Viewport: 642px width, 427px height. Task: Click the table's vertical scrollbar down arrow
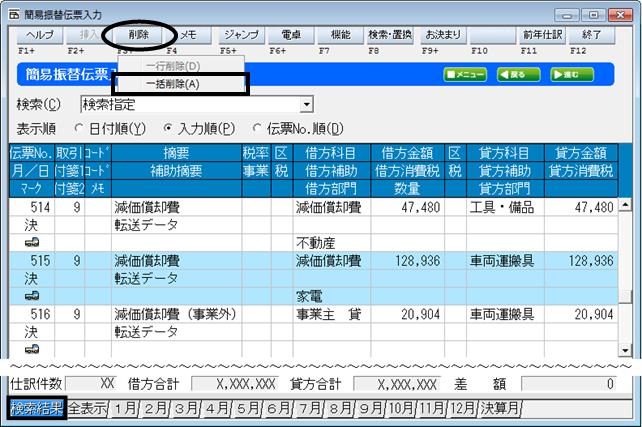[625, 350]
